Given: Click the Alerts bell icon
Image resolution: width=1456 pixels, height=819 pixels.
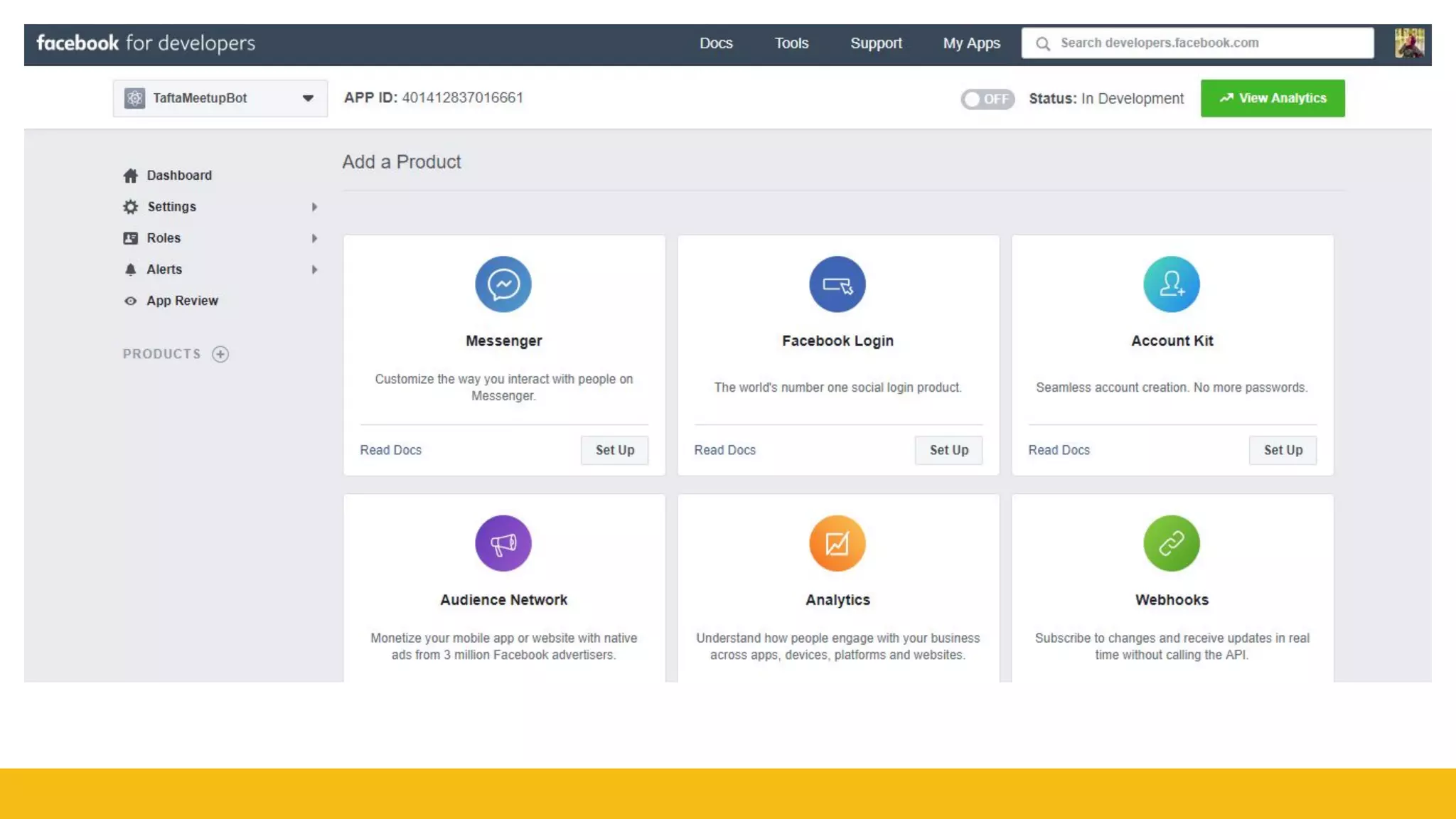Looking at the screenshot, I should 130,269.
